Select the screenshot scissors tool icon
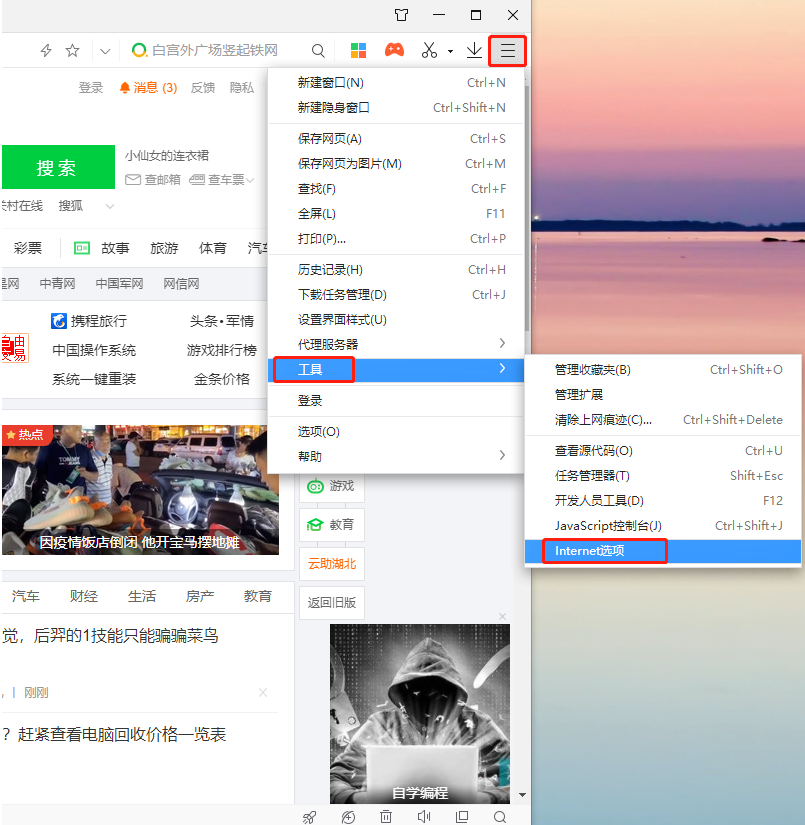The height and width of the screenshot is (825, 805). pos(429,50)
